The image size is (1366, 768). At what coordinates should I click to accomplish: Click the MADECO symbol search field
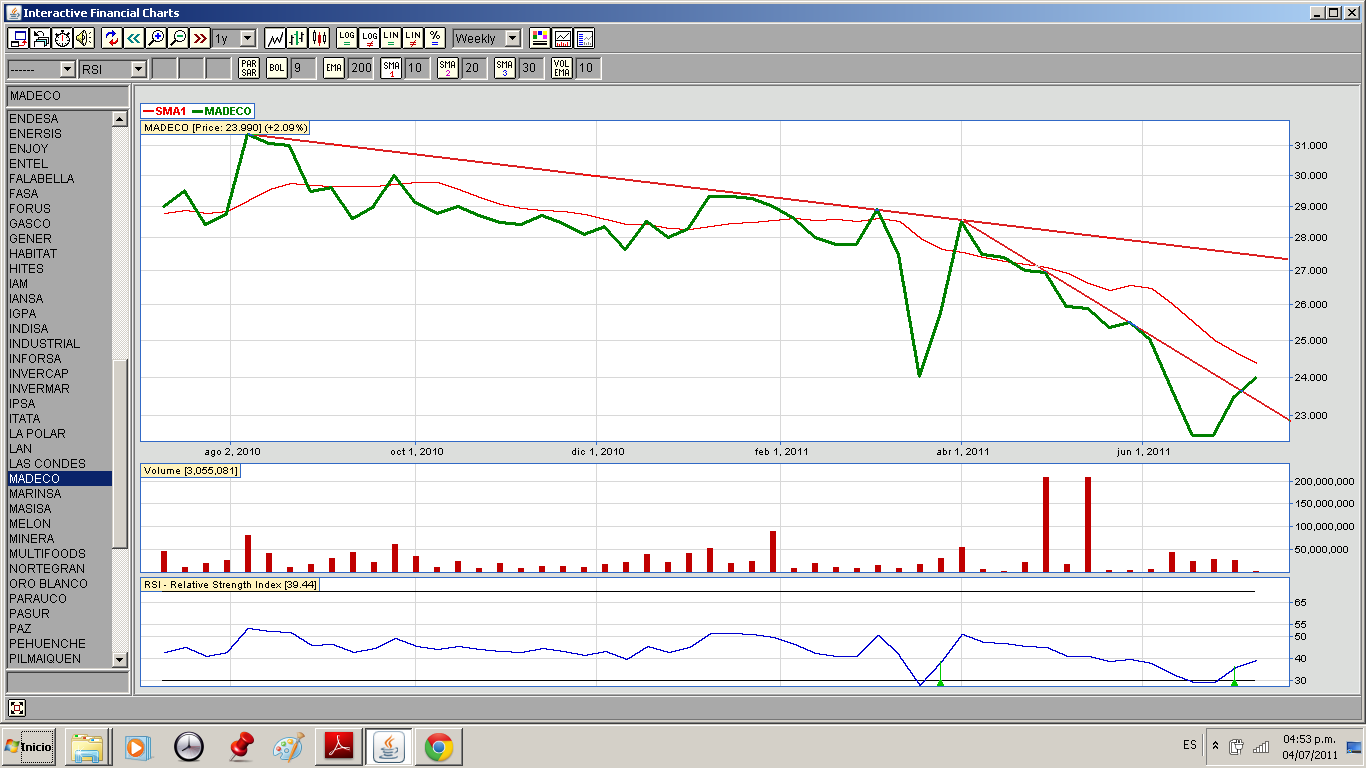68,96
